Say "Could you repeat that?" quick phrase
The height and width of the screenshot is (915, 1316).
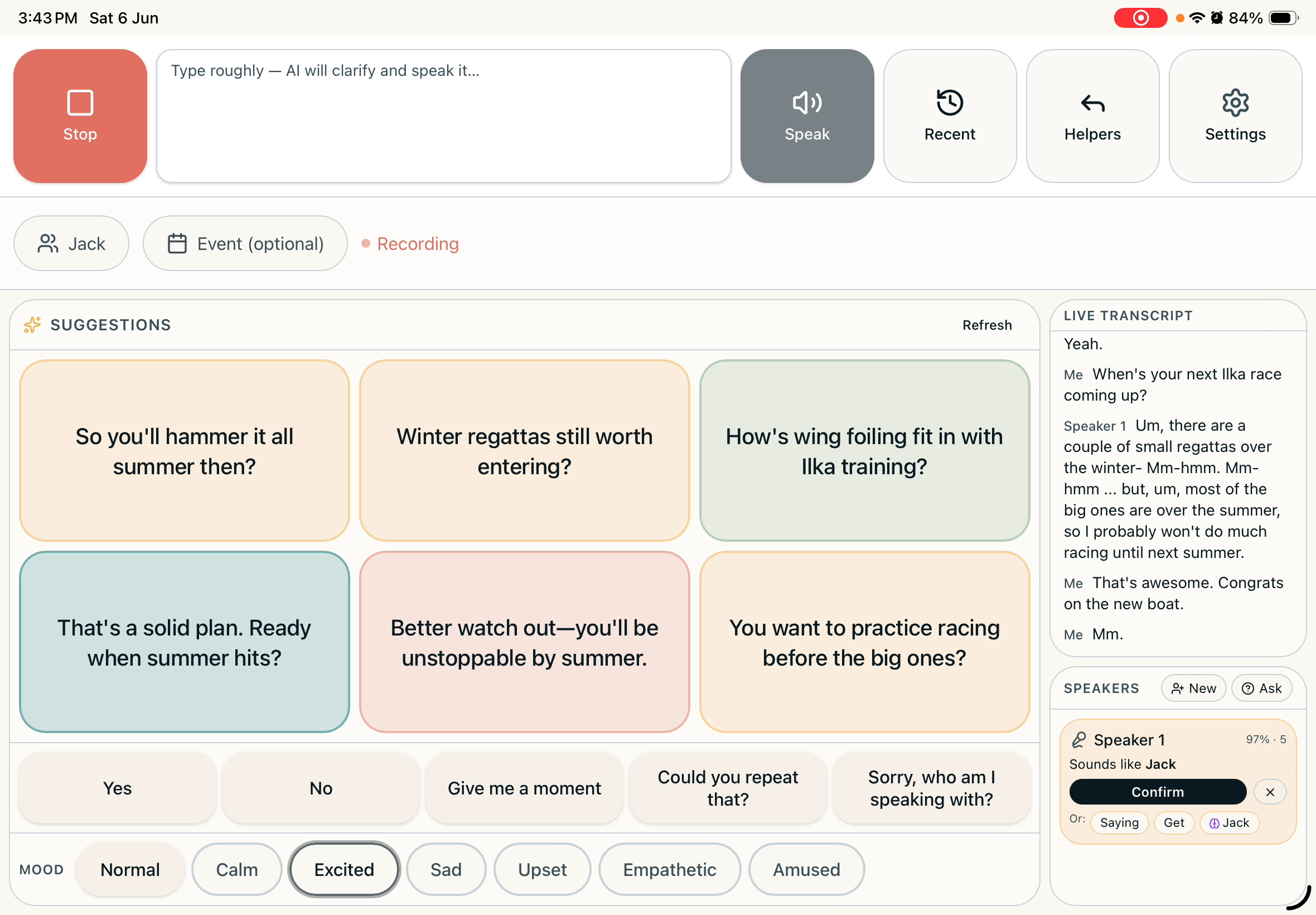728,788
